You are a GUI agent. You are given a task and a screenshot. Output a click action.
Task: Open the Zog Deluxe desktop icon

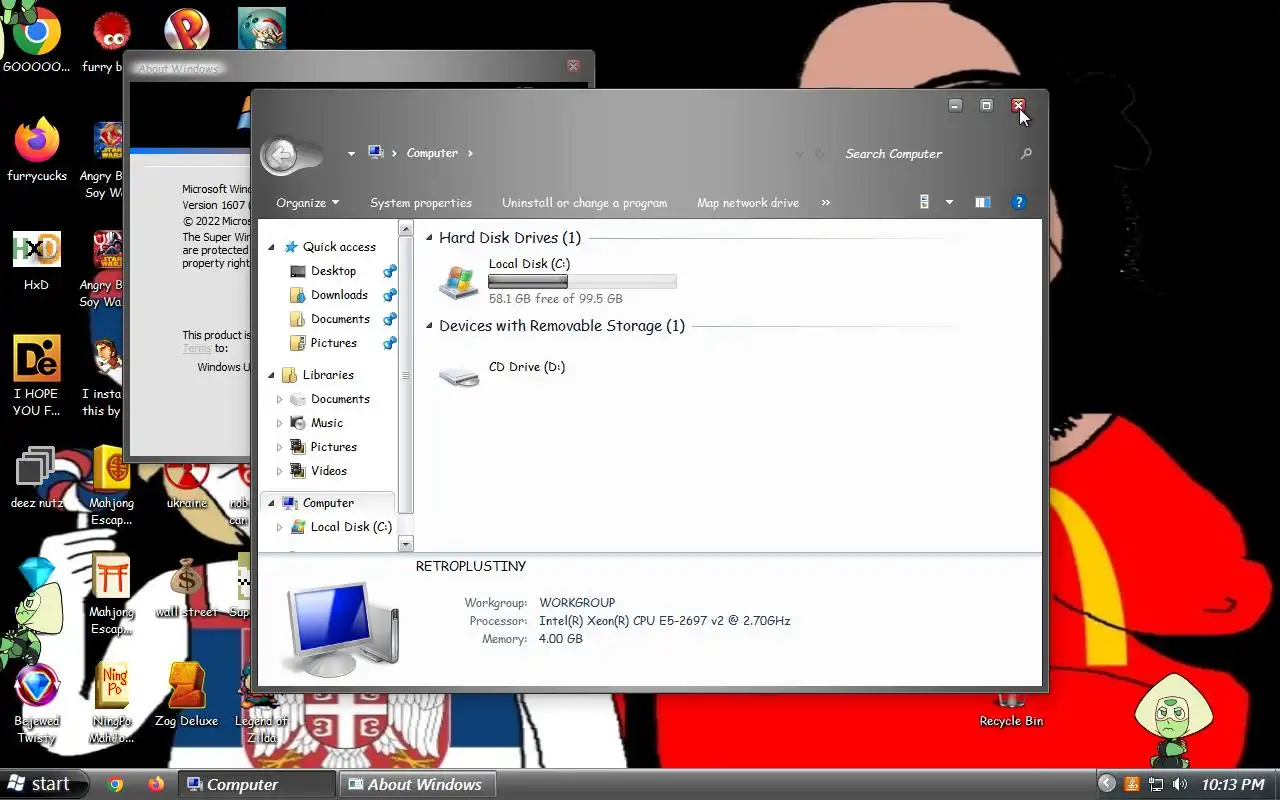tap(186, 695)
